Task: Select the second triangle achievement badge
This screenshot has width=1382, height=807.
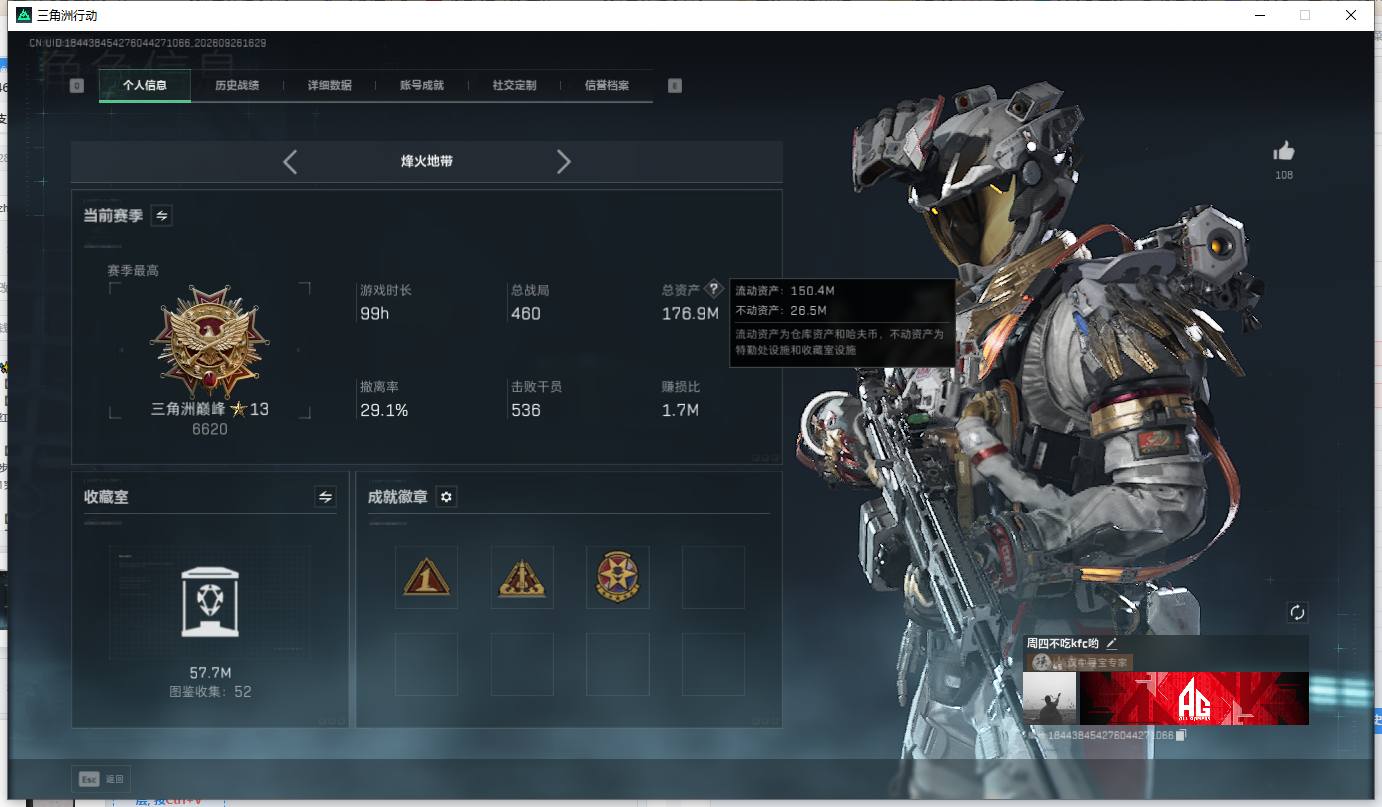Action: pos(522,577)
